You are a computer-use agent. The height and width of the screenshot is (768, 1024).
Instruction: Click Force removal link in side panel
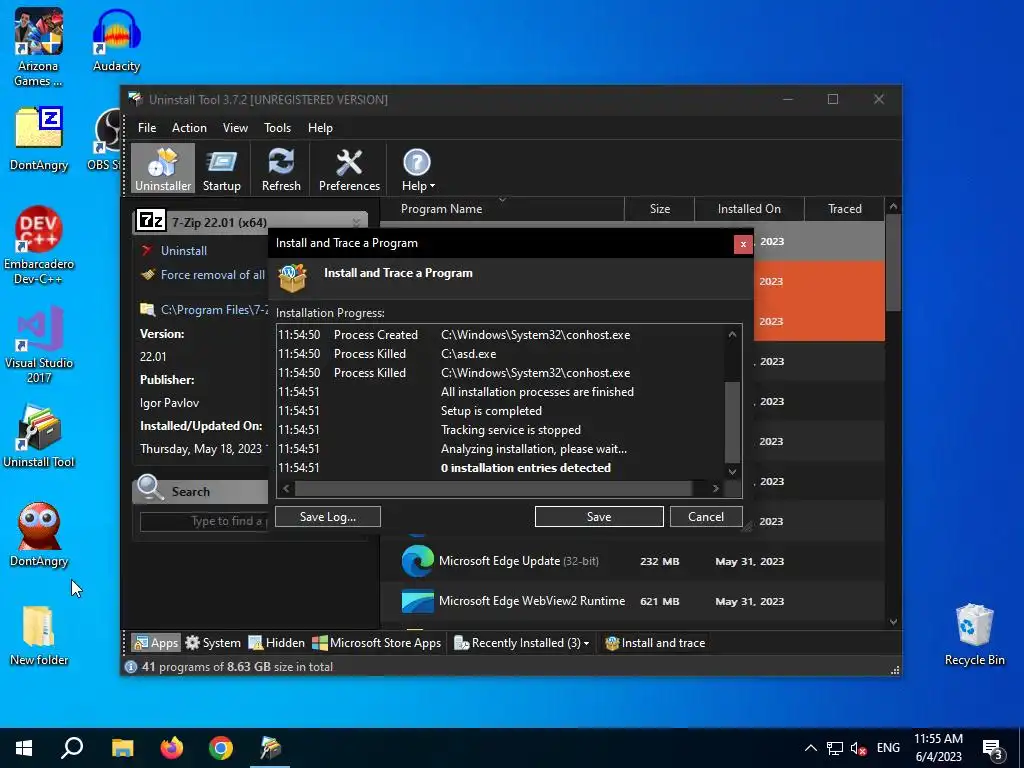coord(213,275)
